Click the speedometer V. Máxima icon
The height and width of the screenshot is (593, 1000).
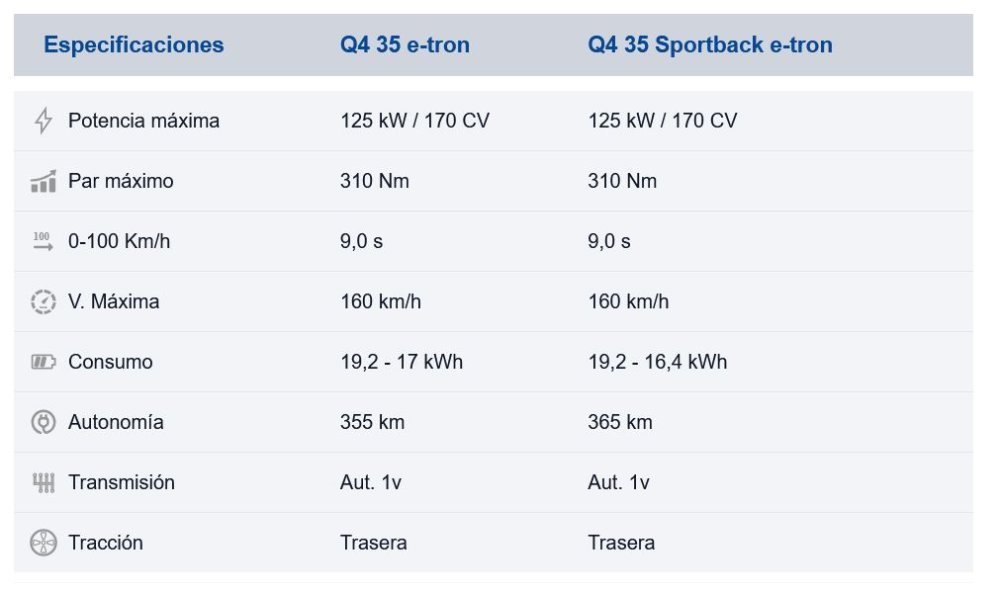click(x=43, y=302)
